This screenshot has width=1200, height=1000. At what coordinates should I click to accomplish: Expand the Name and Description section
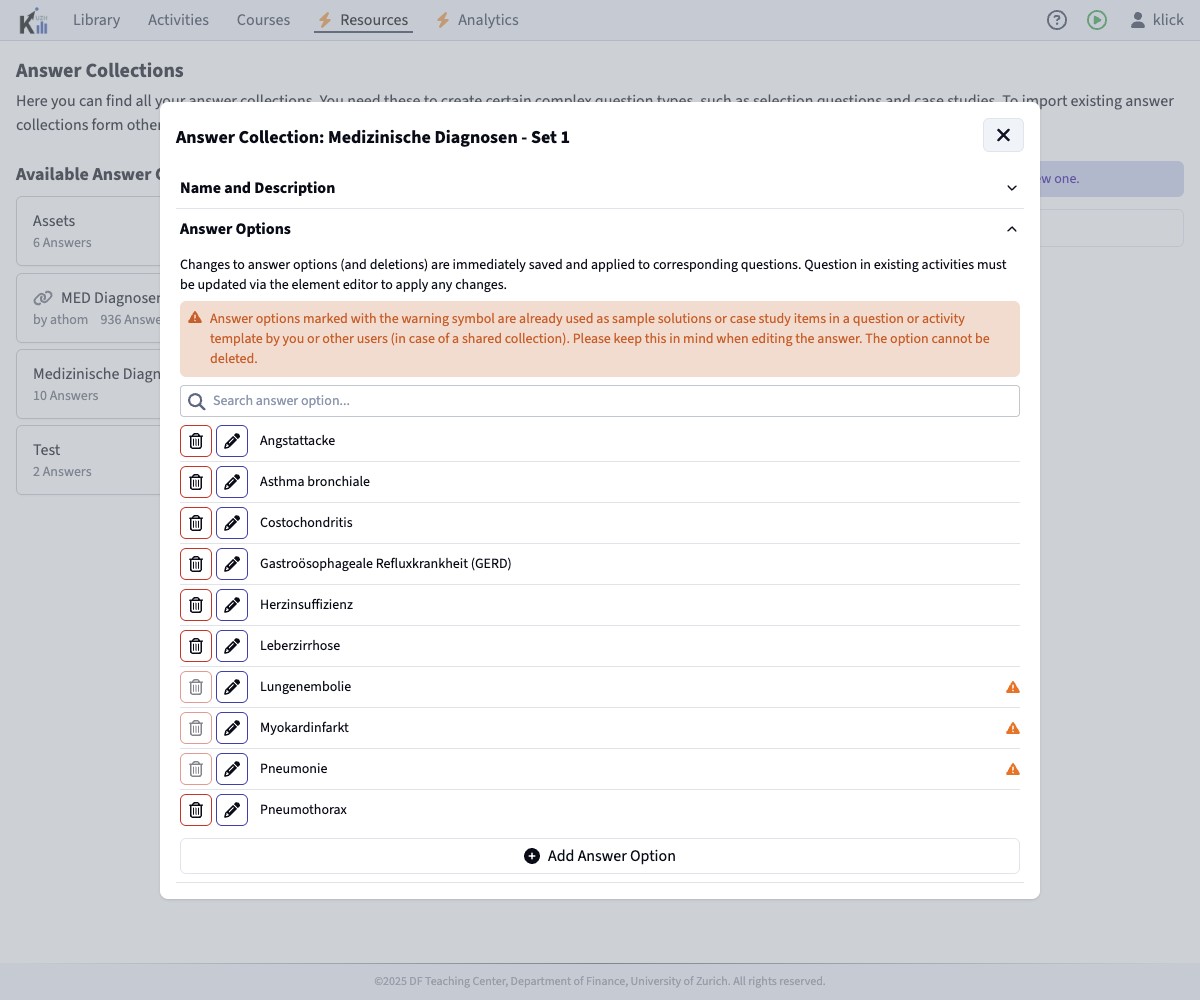point(600,188)
